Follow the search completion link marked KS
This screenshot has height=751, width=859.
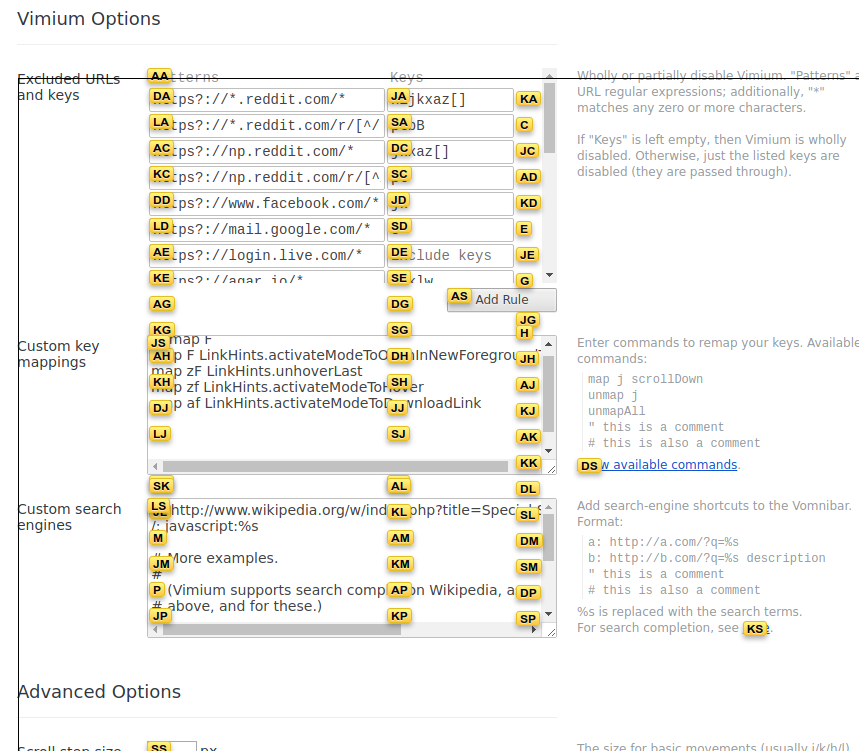tap(757, 629)
